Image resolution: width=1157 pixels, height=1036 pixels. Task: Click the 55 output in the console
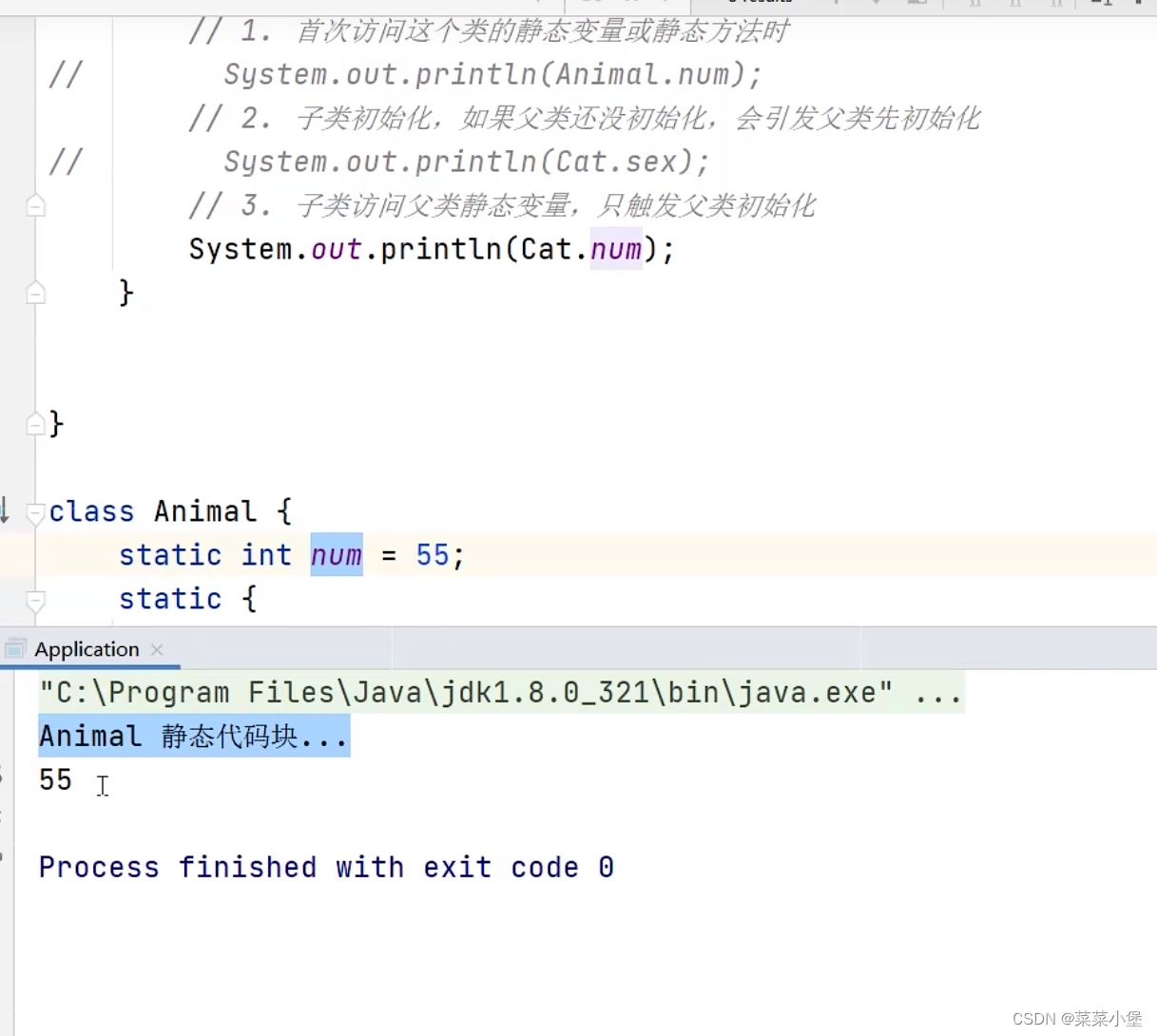tap(55, 780)
